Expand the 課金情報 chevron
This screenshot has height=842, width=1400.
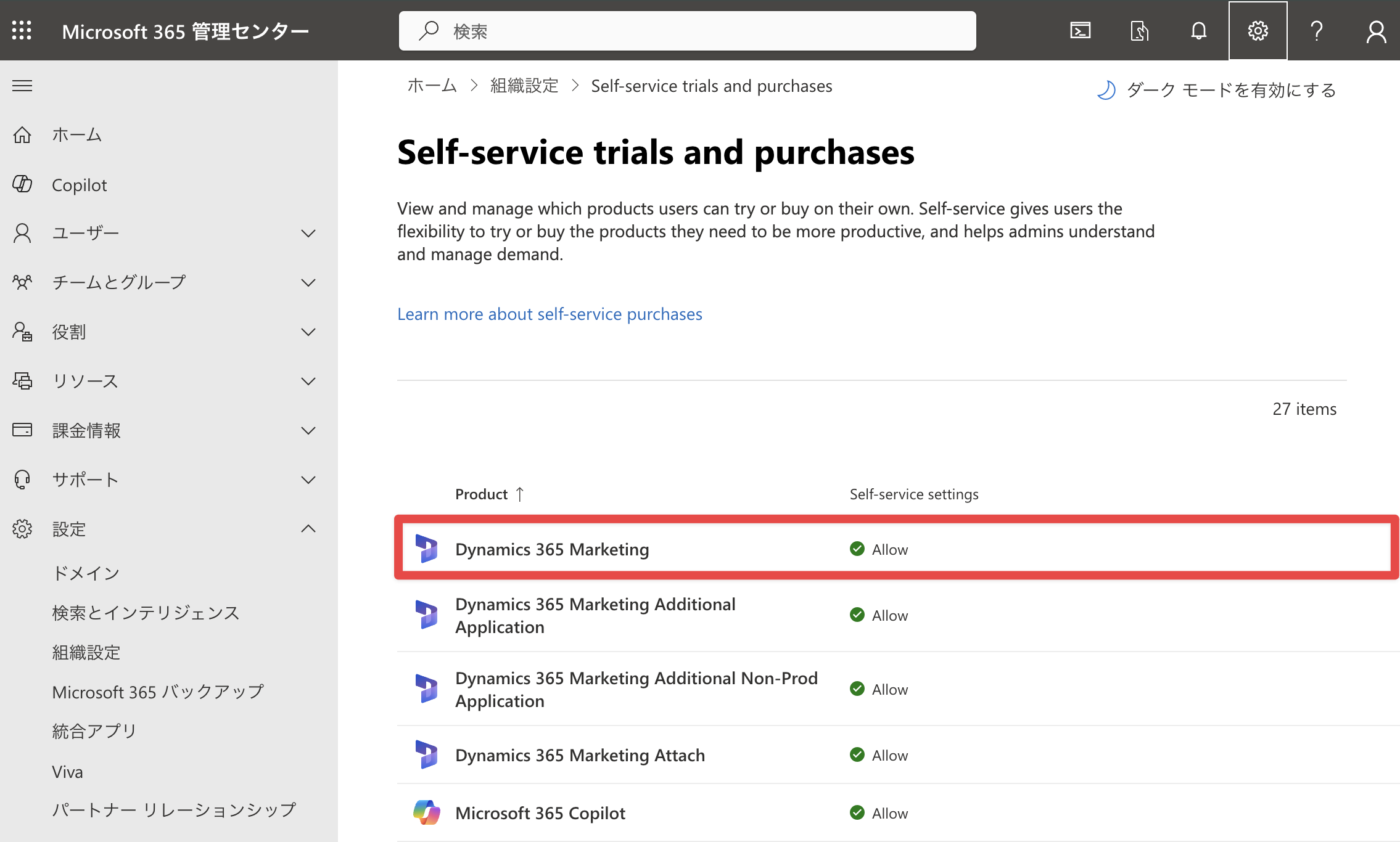pyautogui.click(x=308, y=430)
